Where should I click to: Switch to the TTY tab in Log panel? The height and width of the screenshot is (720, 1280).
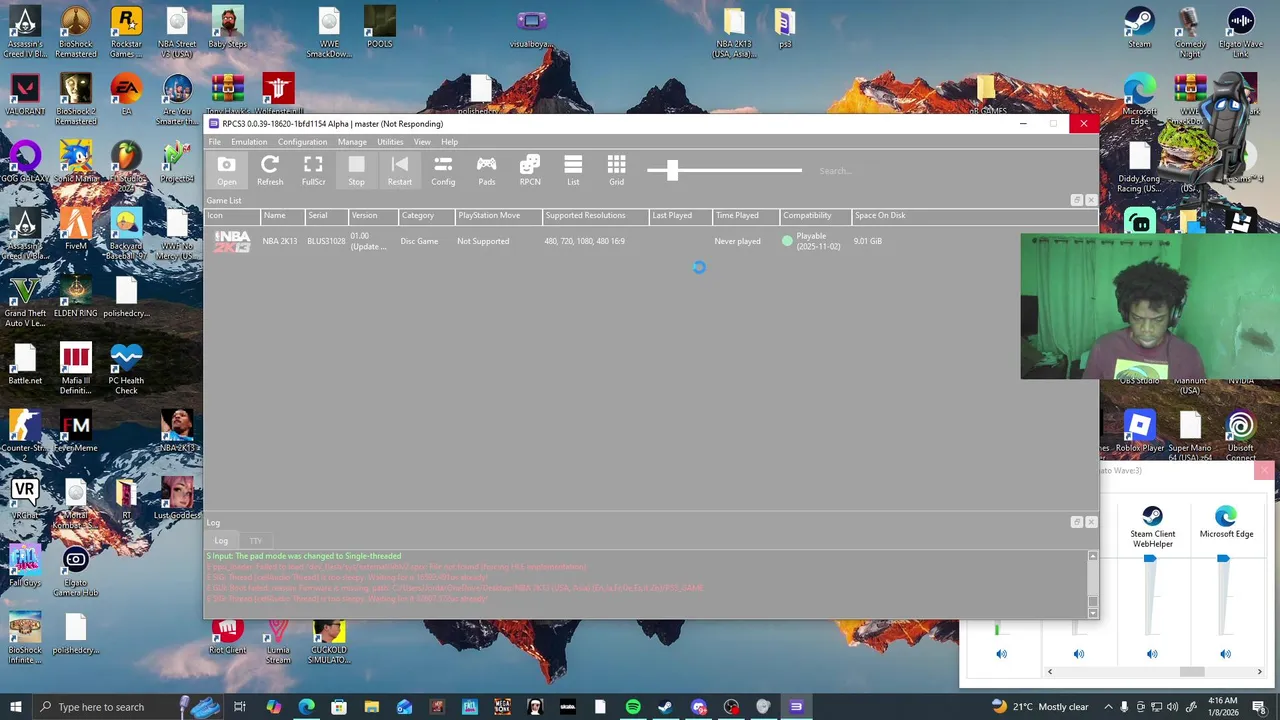point(256,541)
